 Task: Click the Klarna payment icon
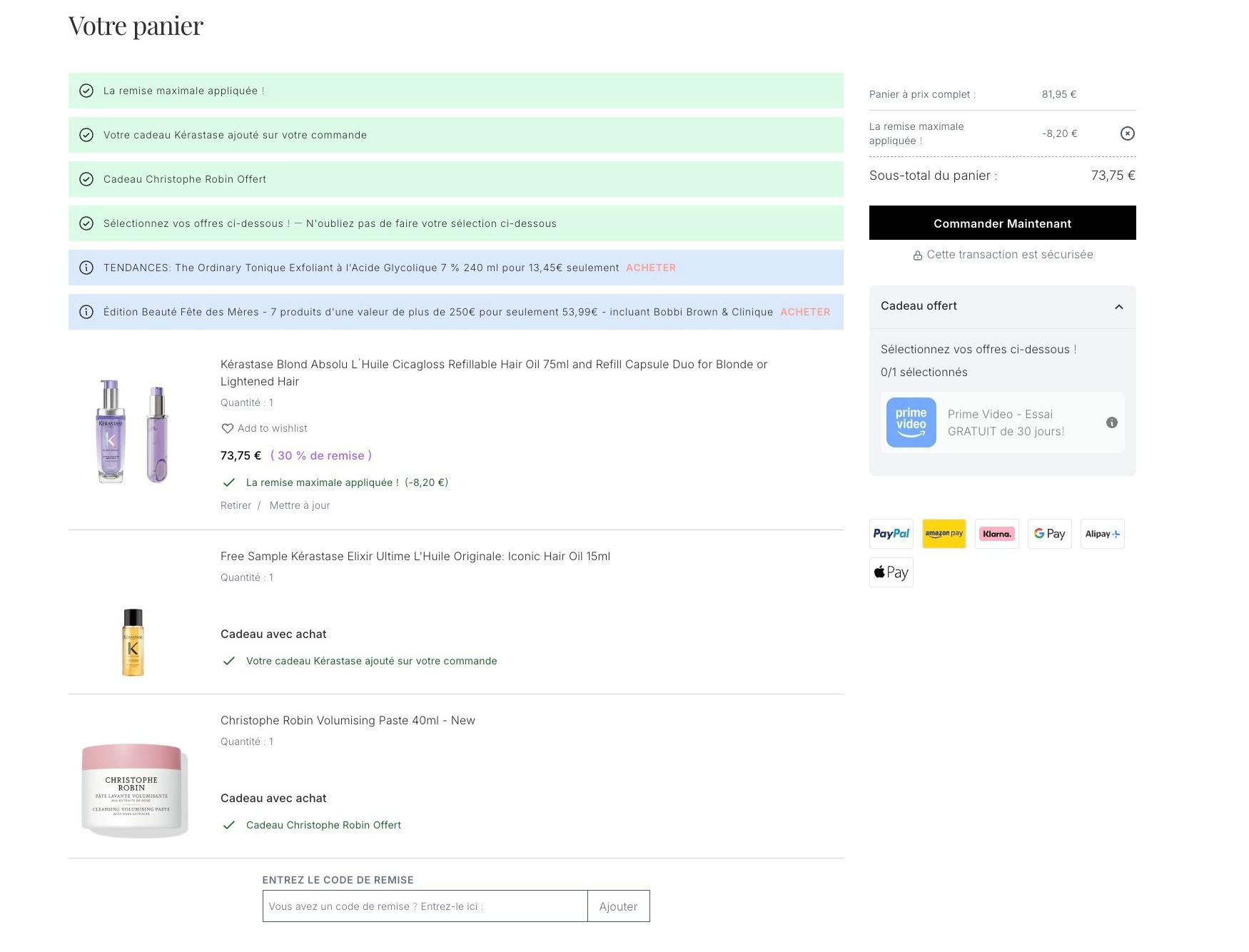996,534
